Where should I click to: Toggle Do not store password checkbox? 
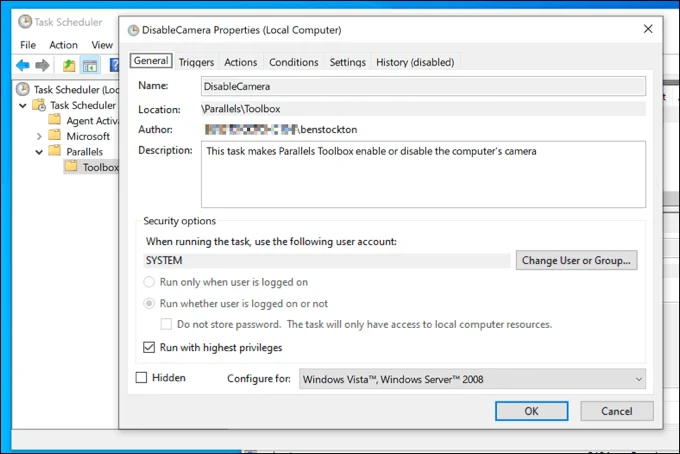point(166,324)
